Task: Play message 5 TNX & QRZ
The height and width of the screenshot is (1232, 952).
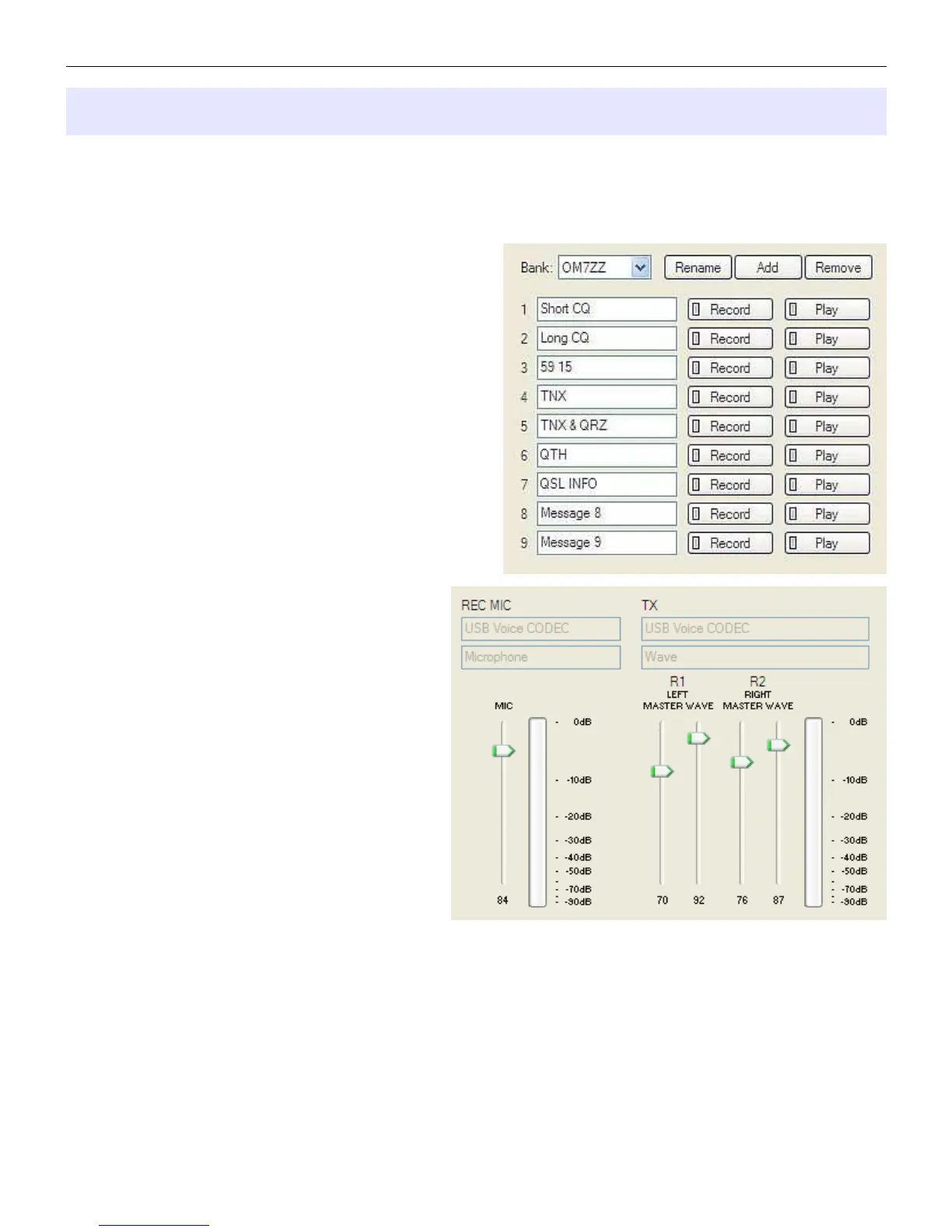Action: 827,426
